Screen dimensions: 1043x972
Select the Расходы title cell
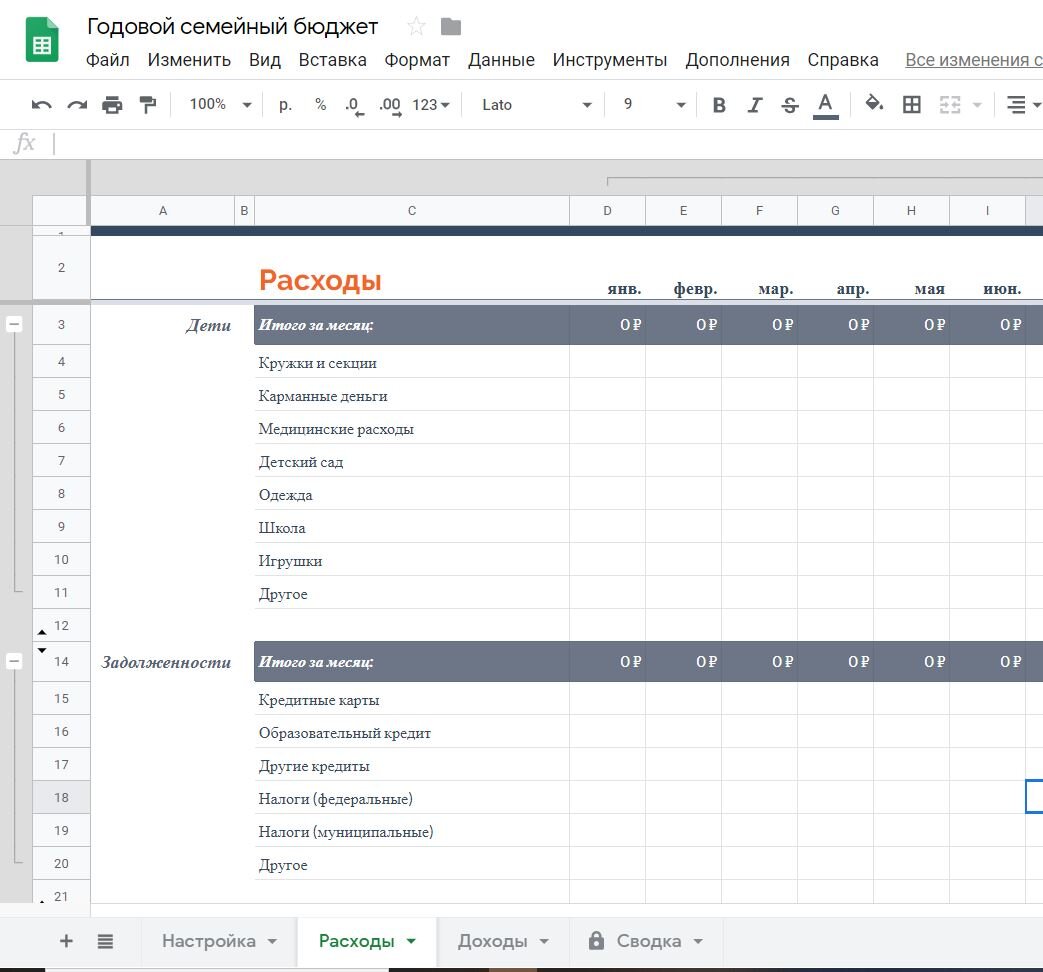(x=412, y=268)
